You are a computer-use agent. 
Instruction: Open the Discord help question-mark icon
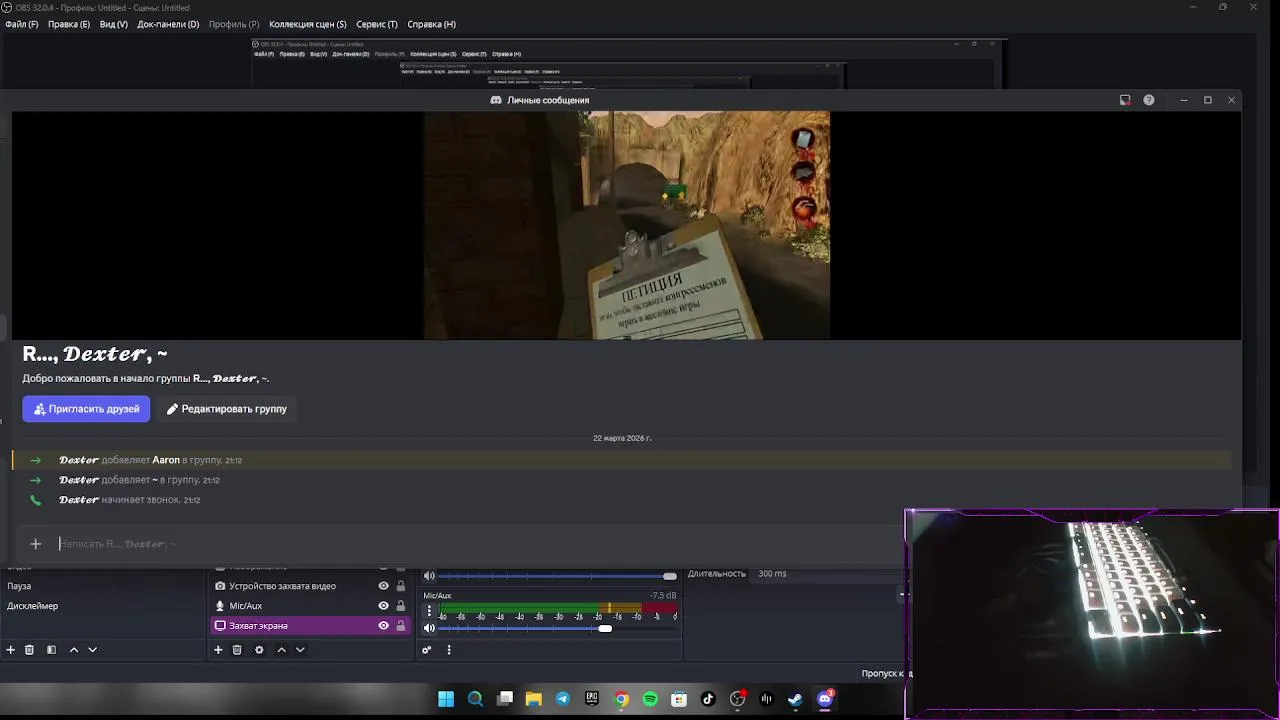click(x=1148, y=100)
